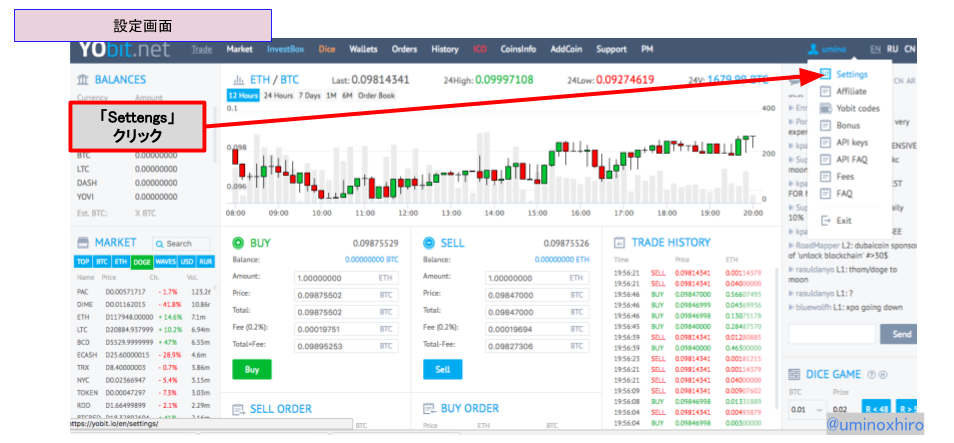This screenshot has height=443, width=954.
Task: Click the Yobit codes card icon
Action: click(825, 108)
